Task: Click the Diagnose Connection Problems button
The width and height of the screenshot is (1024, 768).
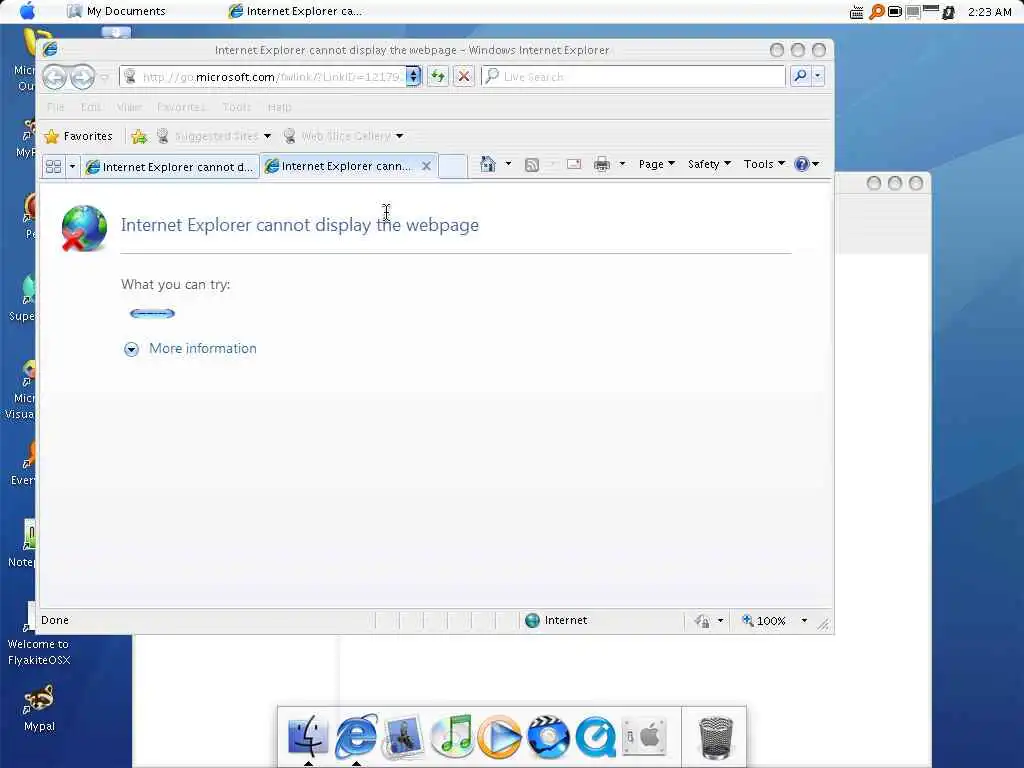Action: [x=152, y=313]
